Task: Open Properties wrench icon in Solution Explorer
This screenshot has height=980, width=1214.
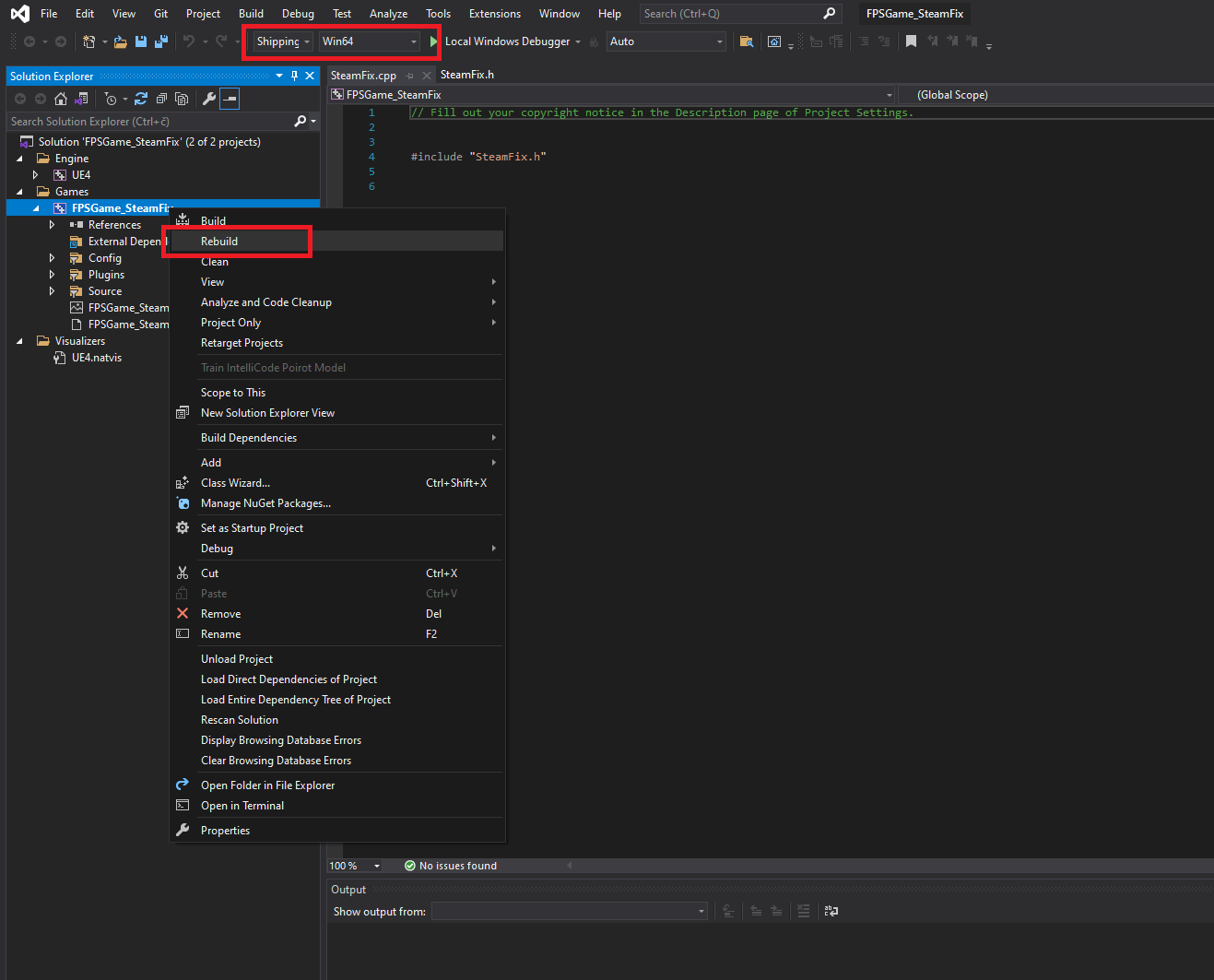Action: pos(209,99)
